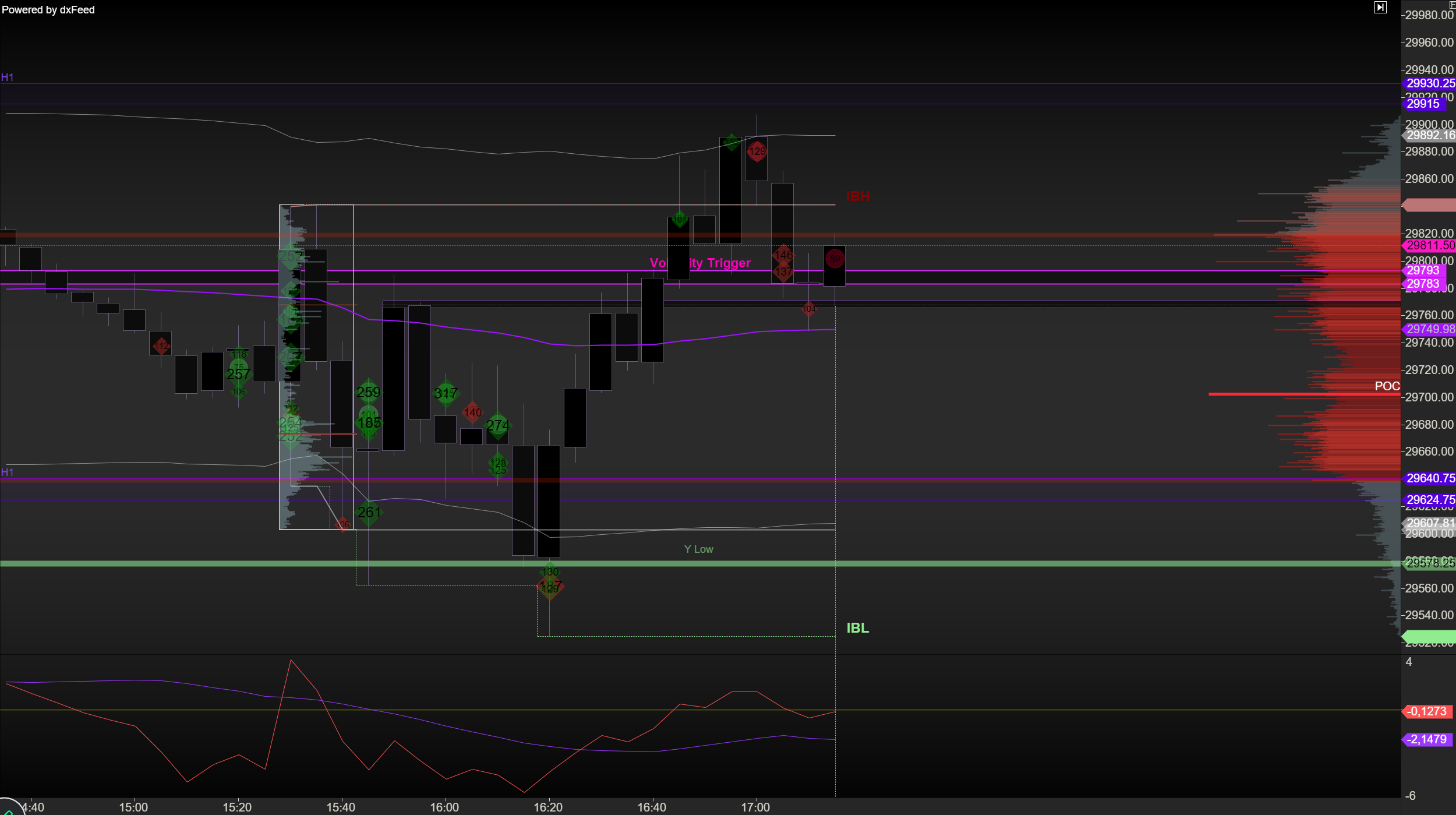The image size is (1456, 815).
Task: Open the circular green icon in bottom-left corner
Action: (x=9, y=809)
